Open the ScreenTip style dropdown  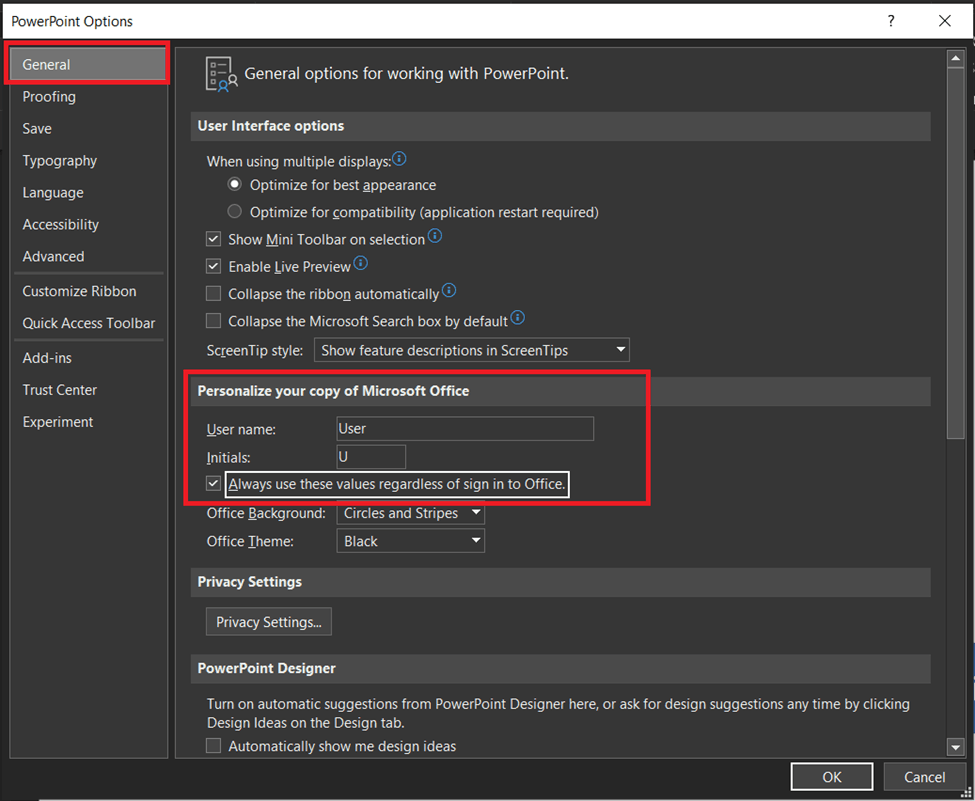(x=472, y=350)
